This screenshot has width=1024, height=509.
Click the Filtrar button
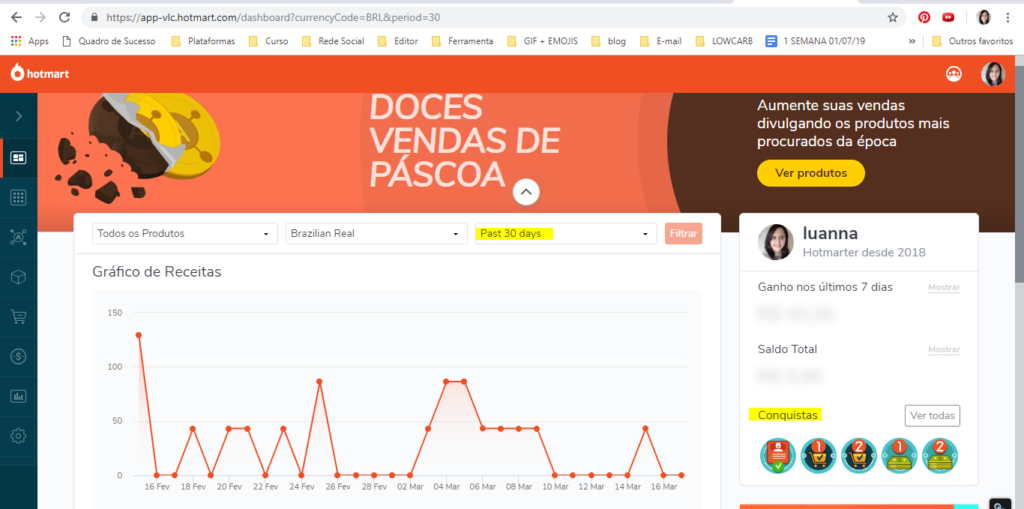[683, 234]
